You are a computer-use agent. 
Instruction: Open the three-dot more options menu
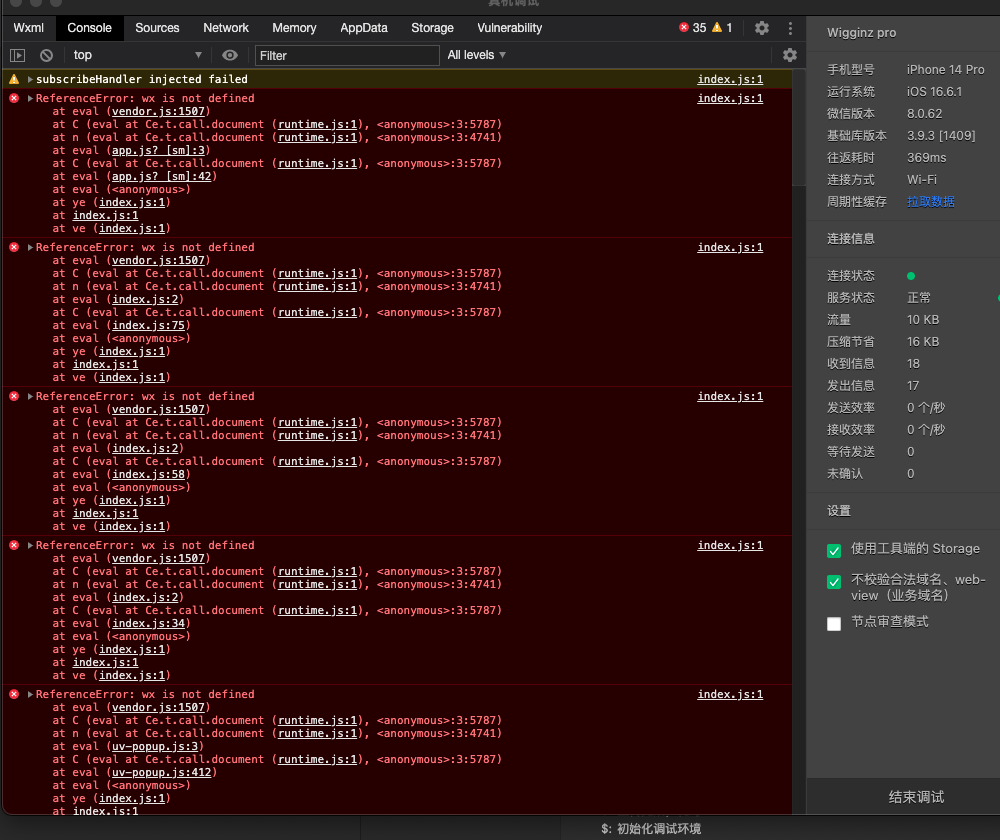[790, 28]
